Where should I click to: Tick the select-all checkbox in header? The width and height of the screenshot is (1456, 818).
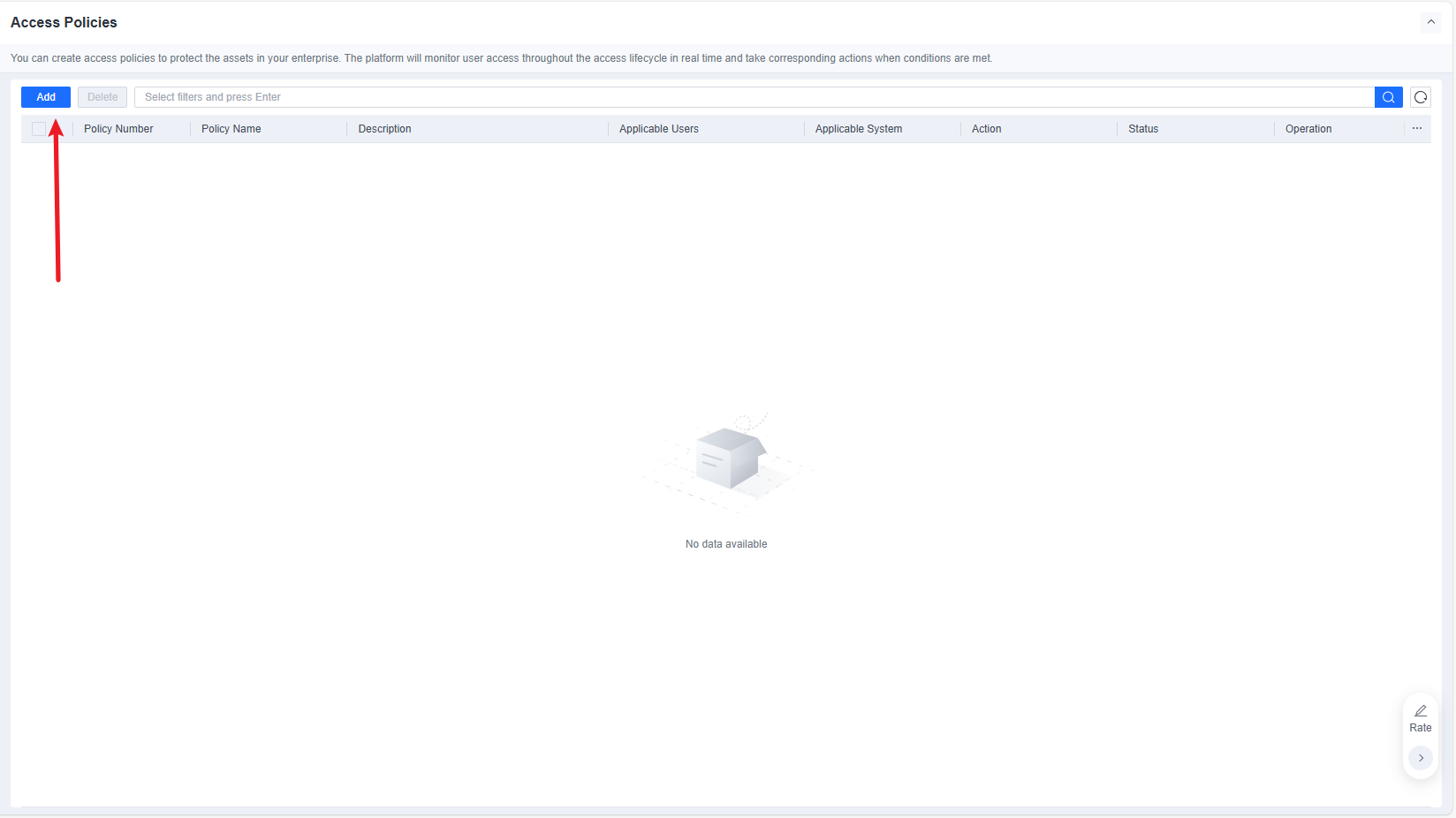point(39,129)
